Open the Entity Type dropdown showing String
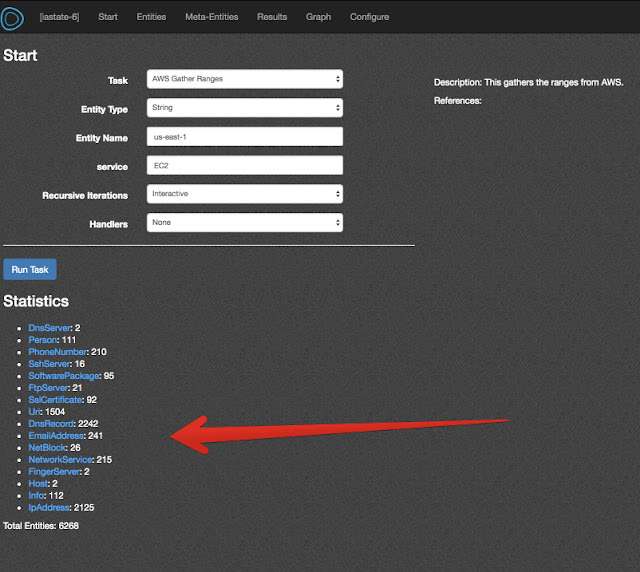The height and width of the screenshot is (572, 640). pyautogui.click(x=245, y=107)
